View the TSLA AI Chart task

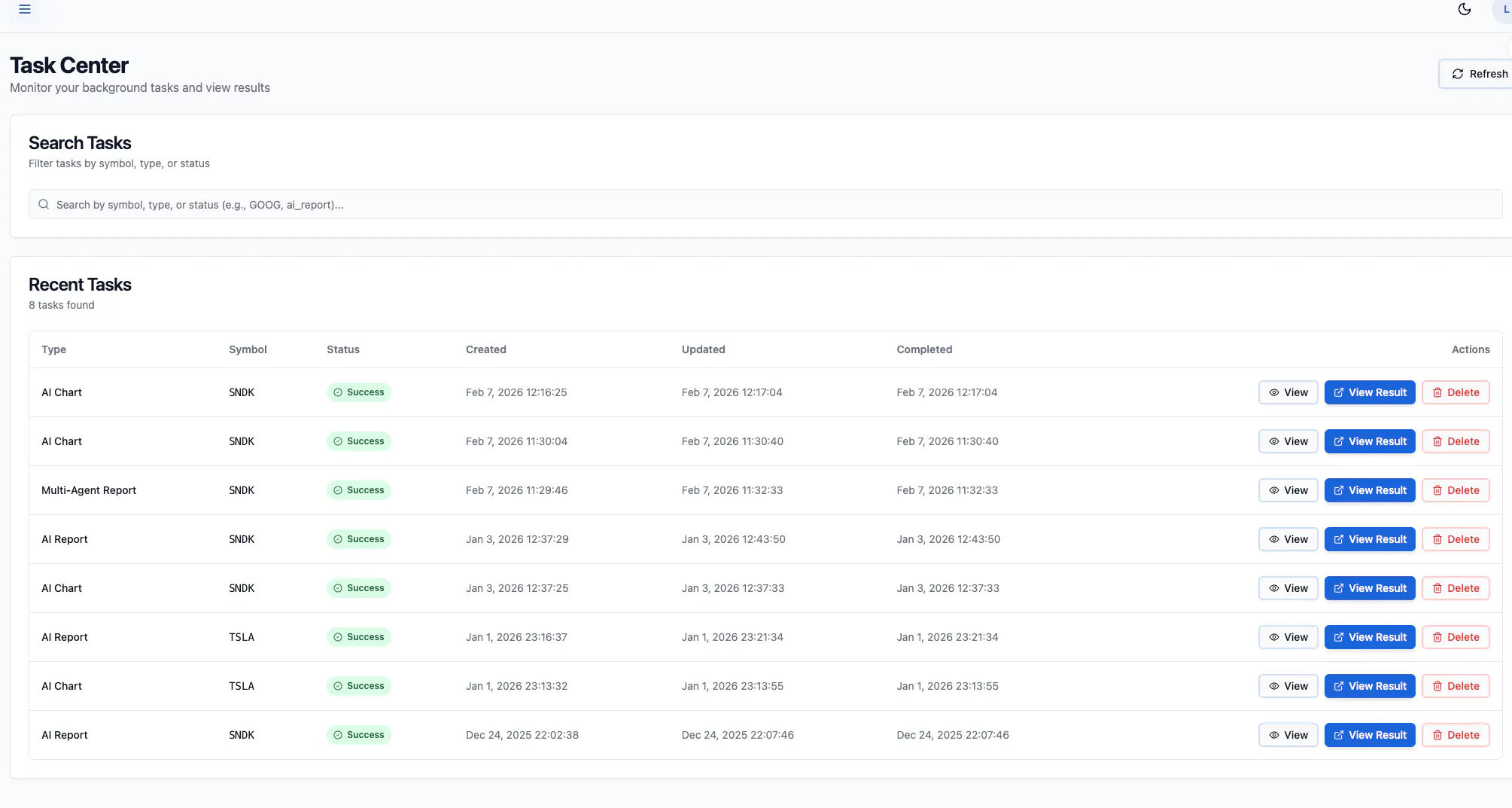tap(1288, 686)
